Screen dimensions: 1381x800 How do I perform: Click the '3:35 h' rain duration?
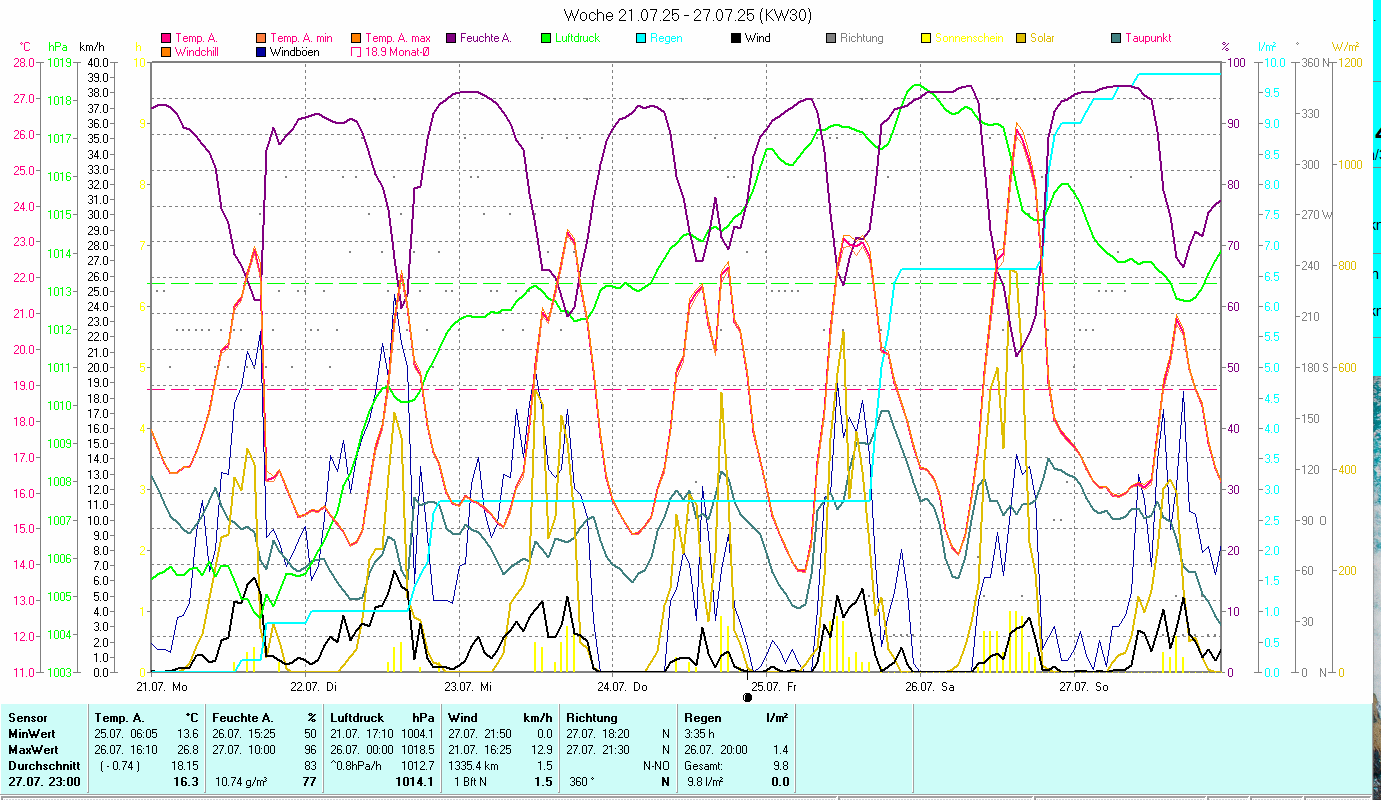coord(700,734)
